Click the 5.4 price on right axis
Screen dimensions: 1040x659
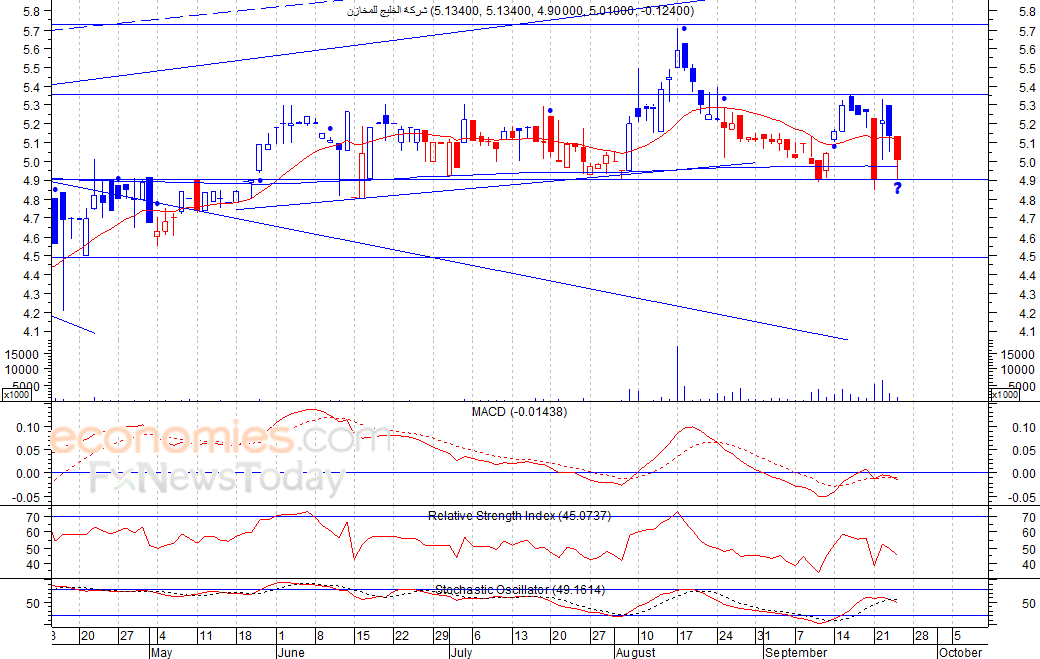(1027, 88)
